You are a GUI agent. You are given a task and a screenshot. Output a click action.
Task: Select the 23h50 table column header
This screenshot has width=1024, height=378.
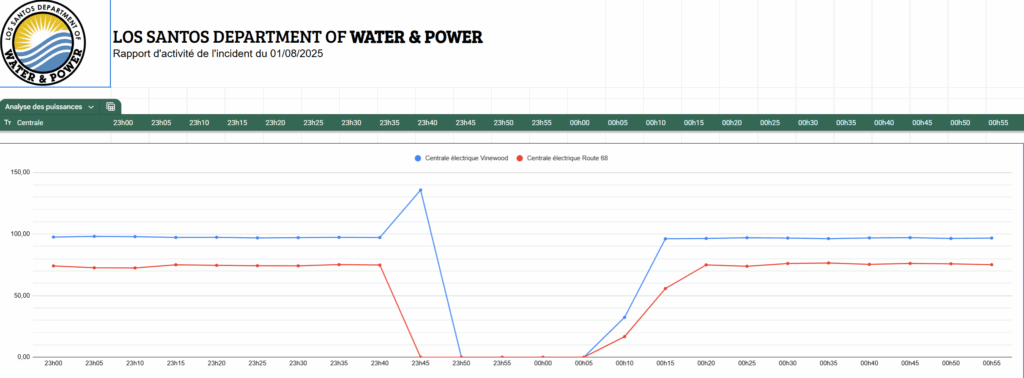(x=503, y=123)
